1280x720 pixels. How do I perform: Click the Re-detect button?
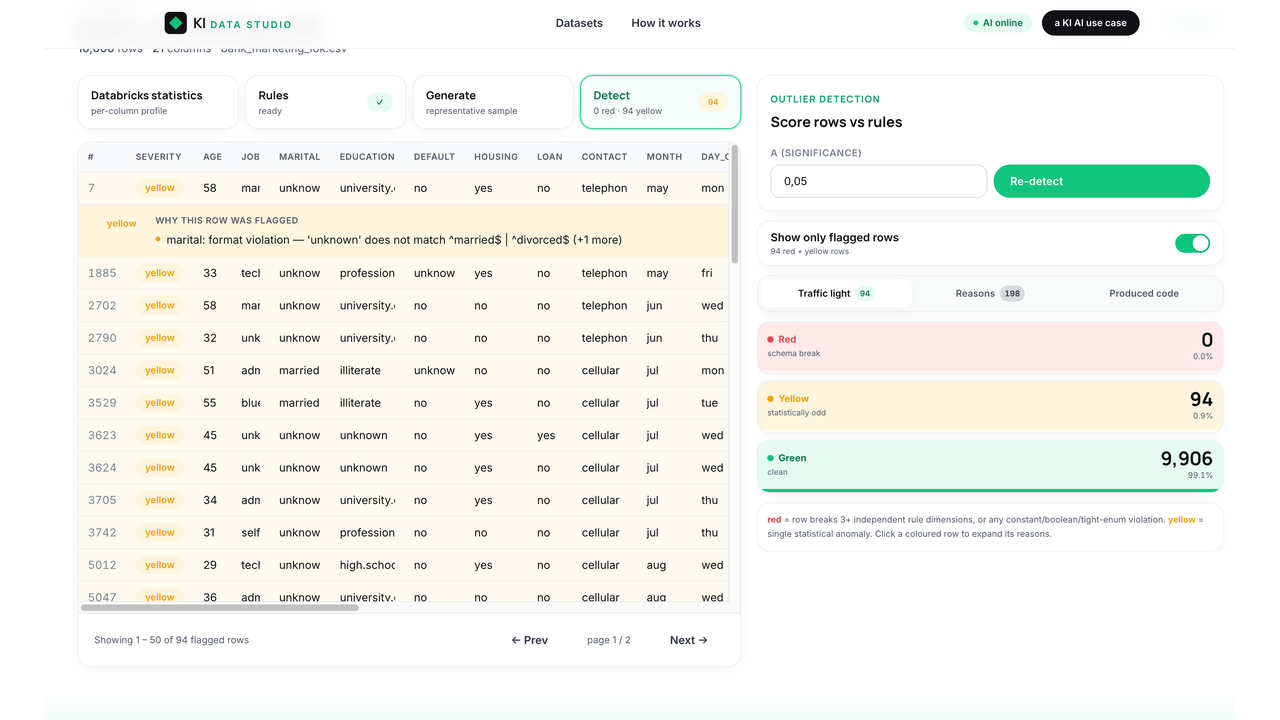point(1102,181)
